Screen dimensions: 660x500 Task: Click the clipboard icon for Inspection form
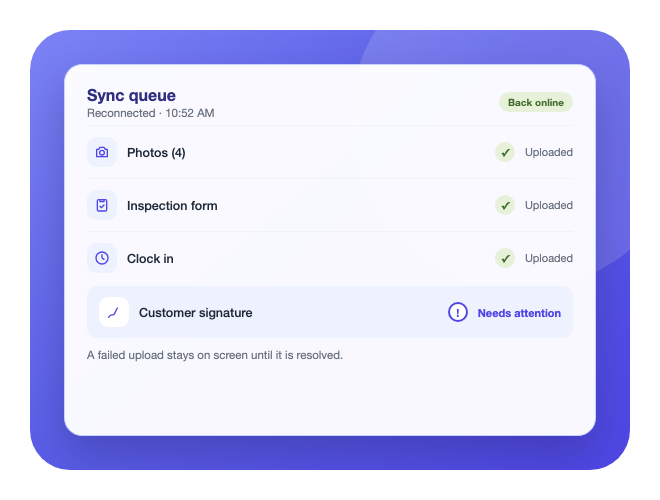pyautogui.click(x=102, y=205)
